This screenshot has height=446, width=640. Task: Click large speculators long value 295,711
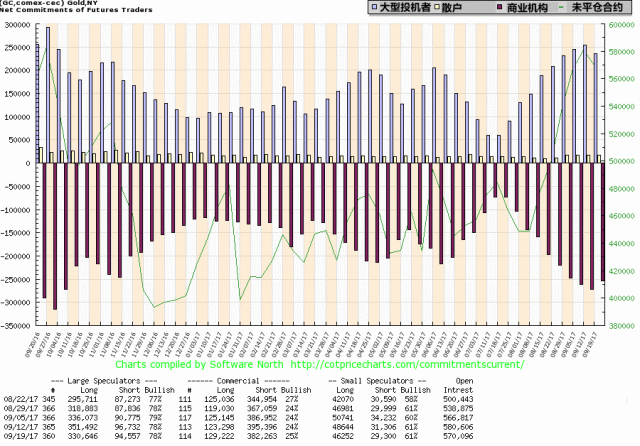pyautogui.click(x=82, y=399)
